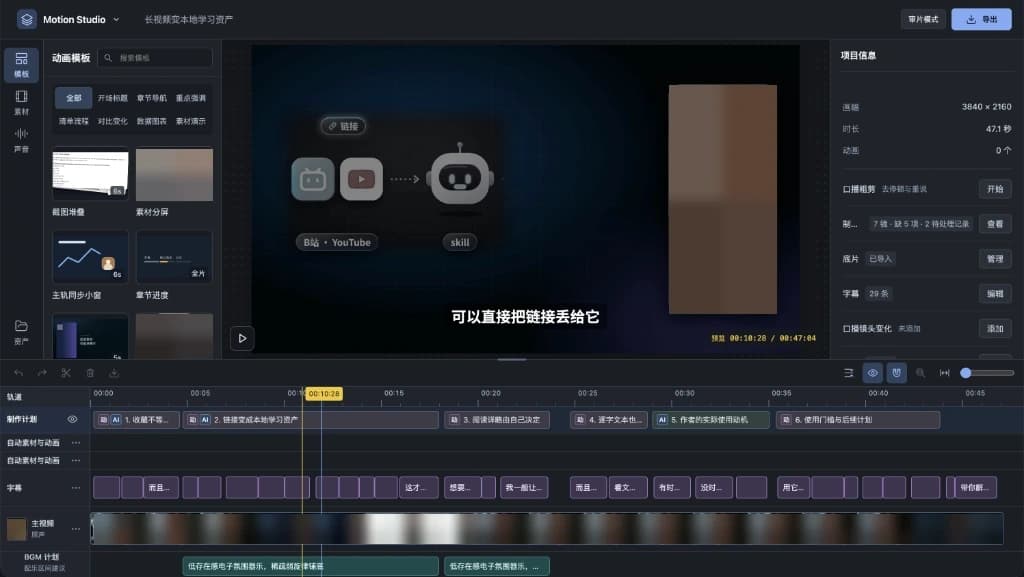This screenshot has height=577, width=1024.
Task: Select the first BGM plan clip 低存在感电子氛围音乐
Action: click(x=310, y=566)
